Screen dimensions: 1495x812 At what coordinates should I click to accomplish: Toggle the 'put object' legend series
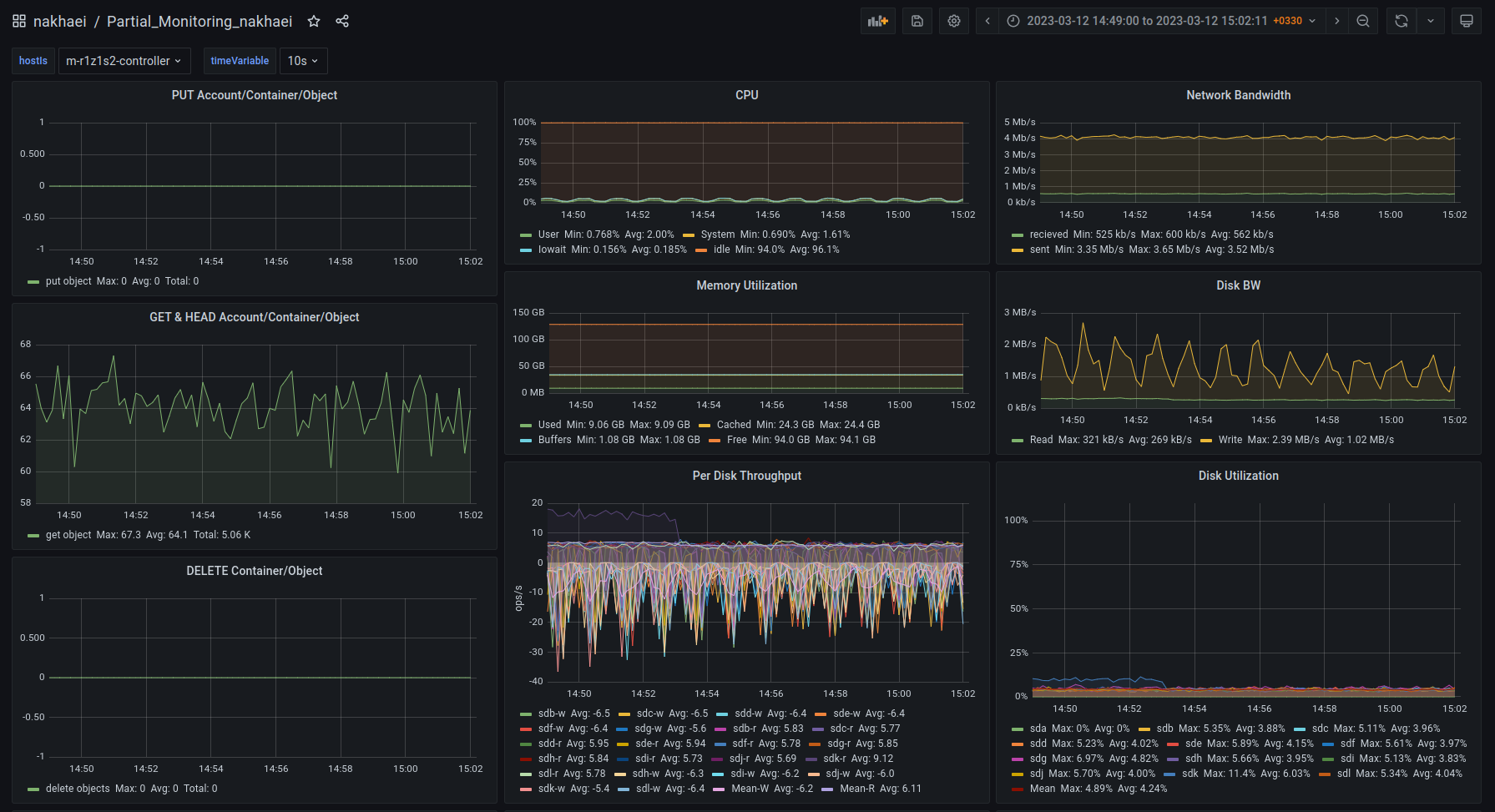pyautogui.click(x=68, y=281)
